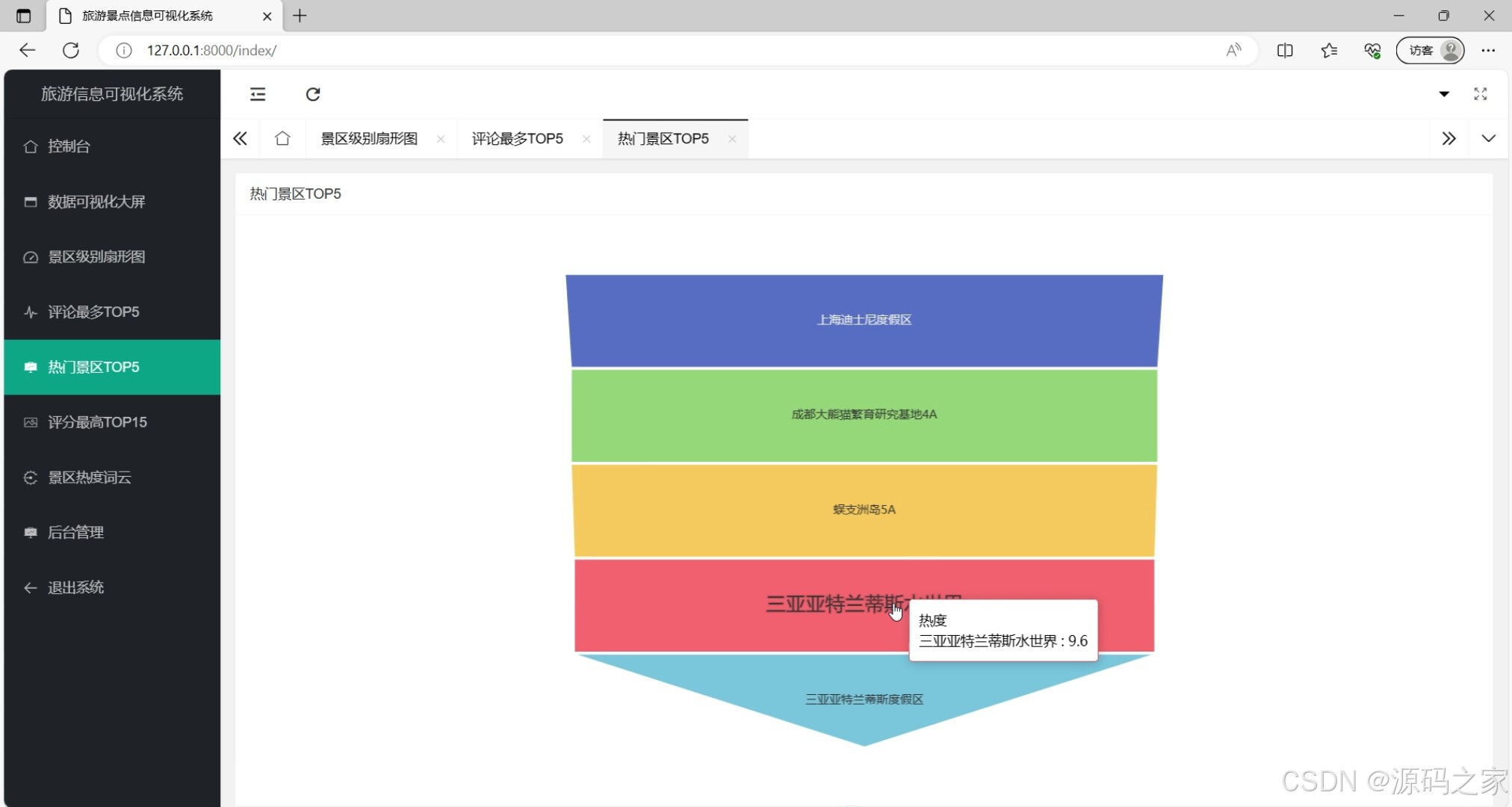Open the home tab icon
Viewport: 1512px width, 807px height.
pyautogui.click(x=282, y=138)
